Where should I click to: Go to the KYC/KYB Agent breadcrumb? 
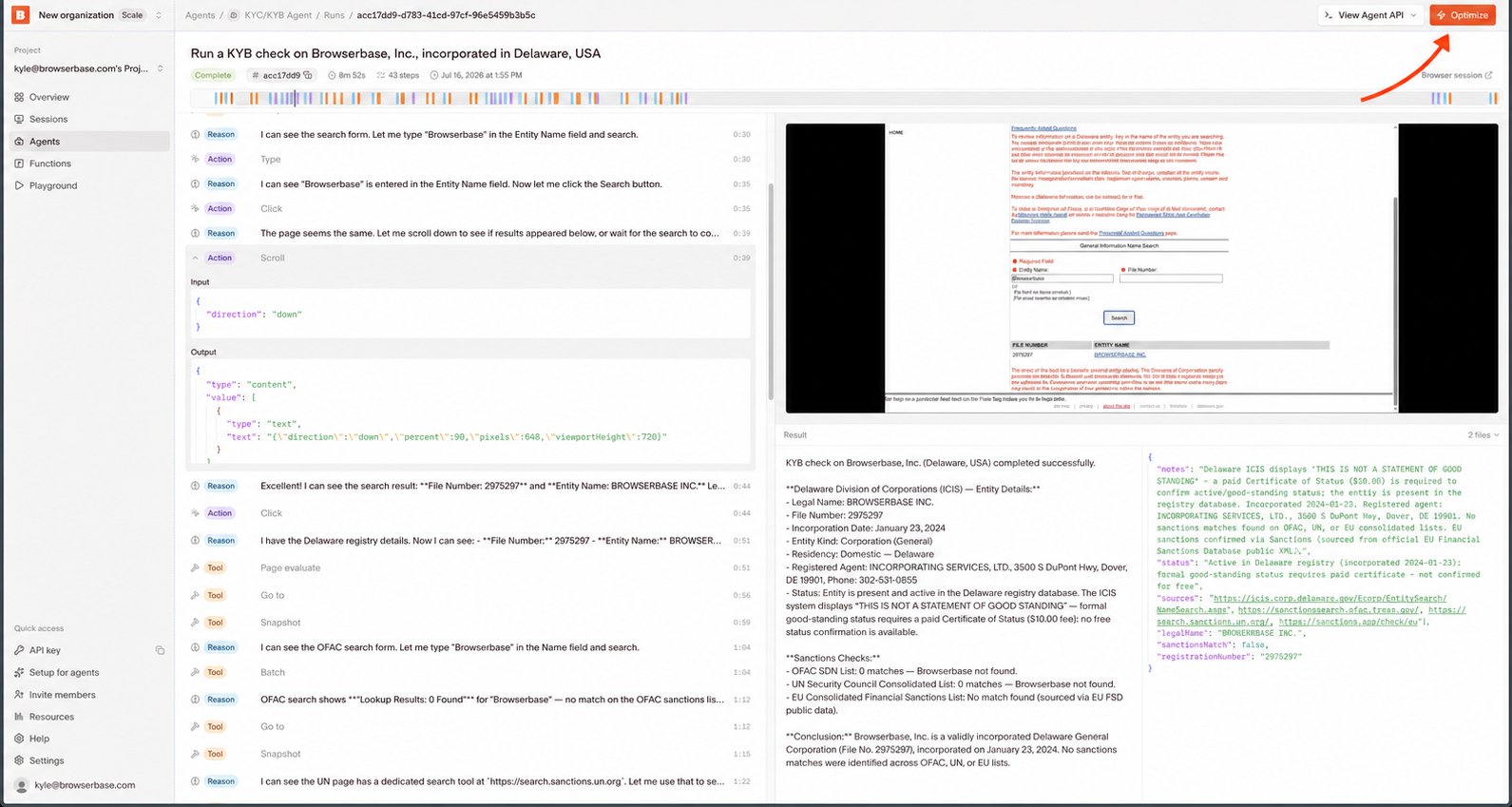coord(278,15)
